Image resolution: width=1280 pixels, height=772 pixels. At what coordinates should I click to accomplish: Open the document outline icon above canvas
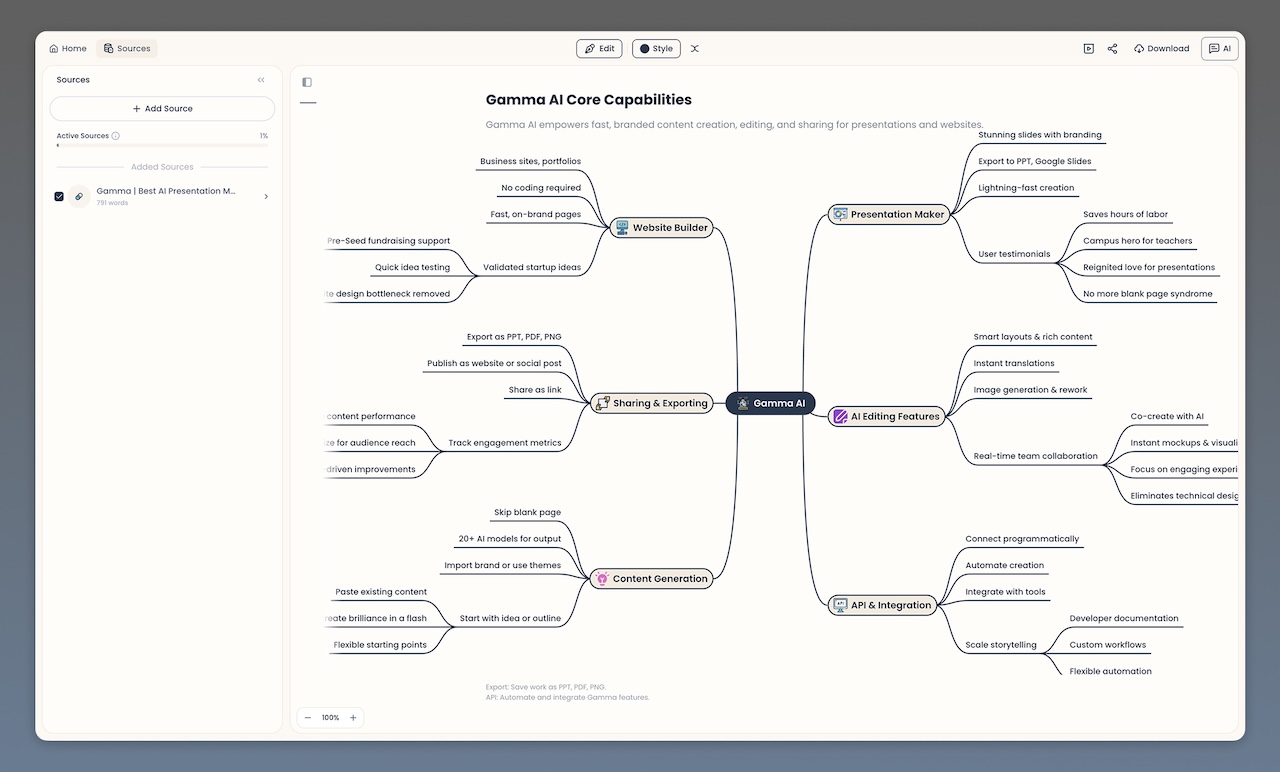306,82
